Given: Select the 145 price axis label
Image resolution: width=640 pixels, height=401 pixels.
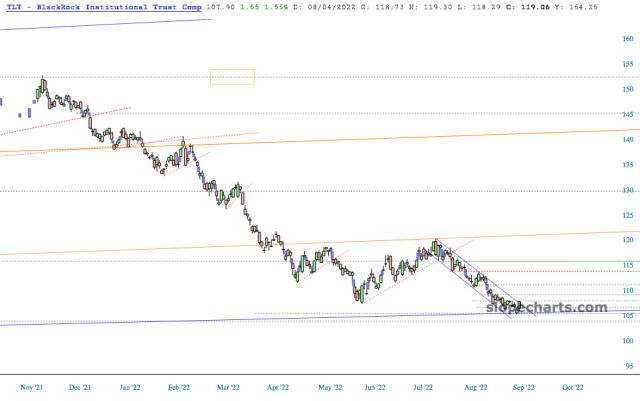Looking at the screenshot, I should click(628, 115).
